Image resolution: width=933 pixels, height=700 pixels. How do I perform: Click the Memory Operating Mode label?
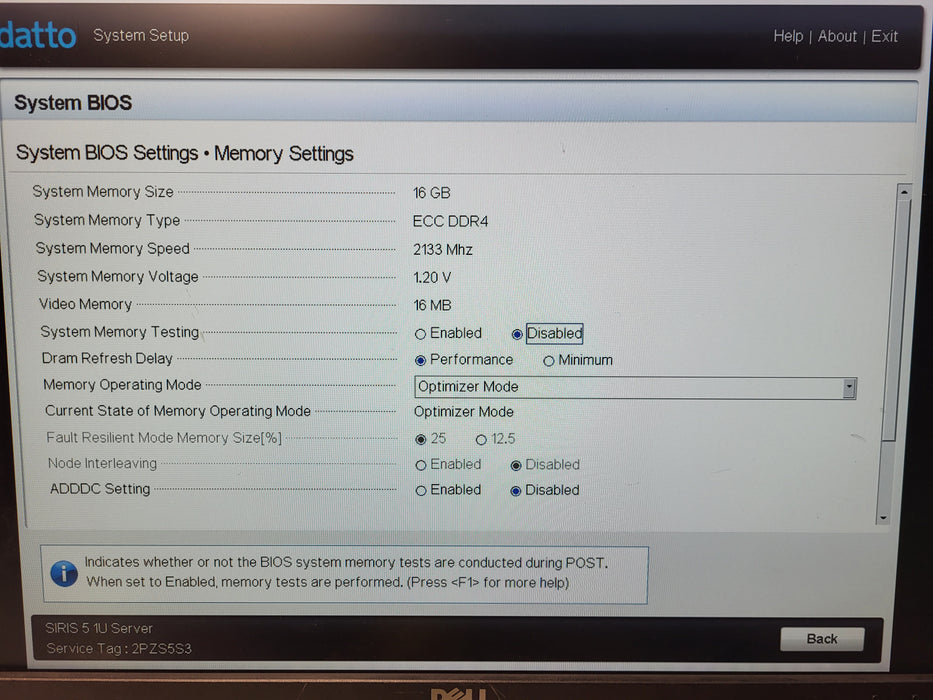(x=122, y=385)
